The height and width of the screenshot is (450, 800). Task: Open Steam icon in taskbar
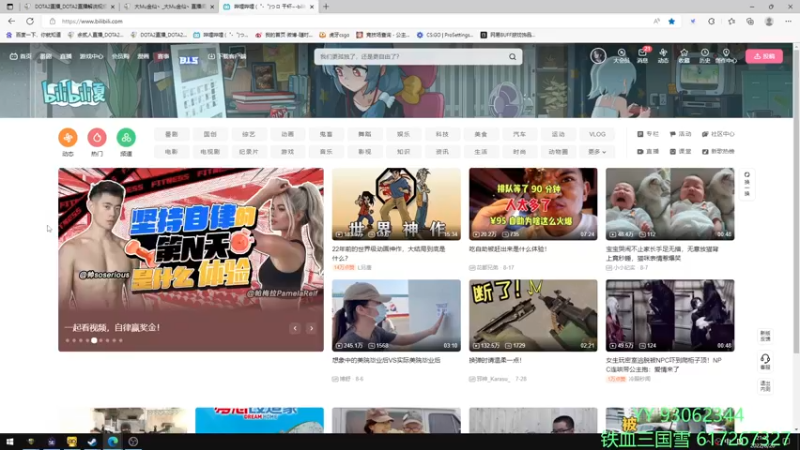(x=92, y=441)
